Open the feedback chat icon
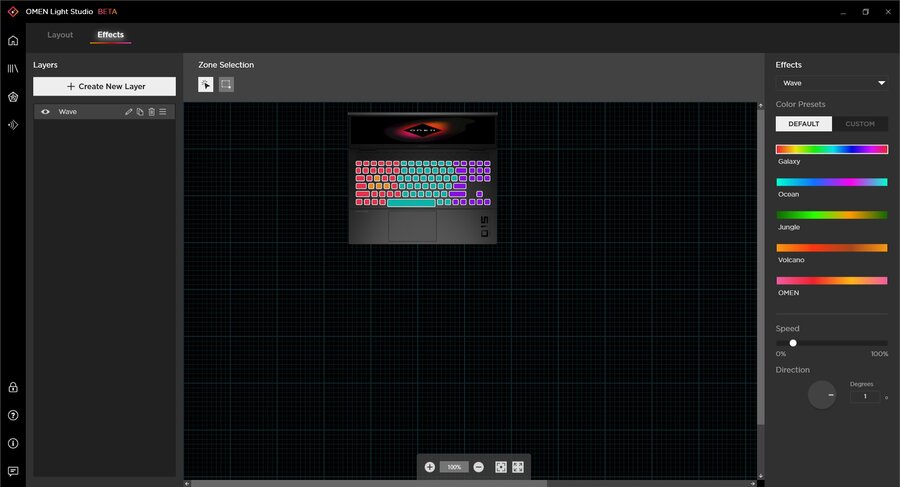Screen dimensions: 900x487 coord(13,471)
